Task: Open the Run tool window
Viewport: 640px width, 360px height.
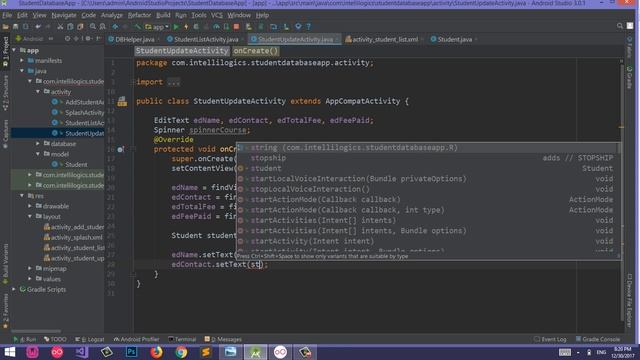Action: (x=25, y=340)
